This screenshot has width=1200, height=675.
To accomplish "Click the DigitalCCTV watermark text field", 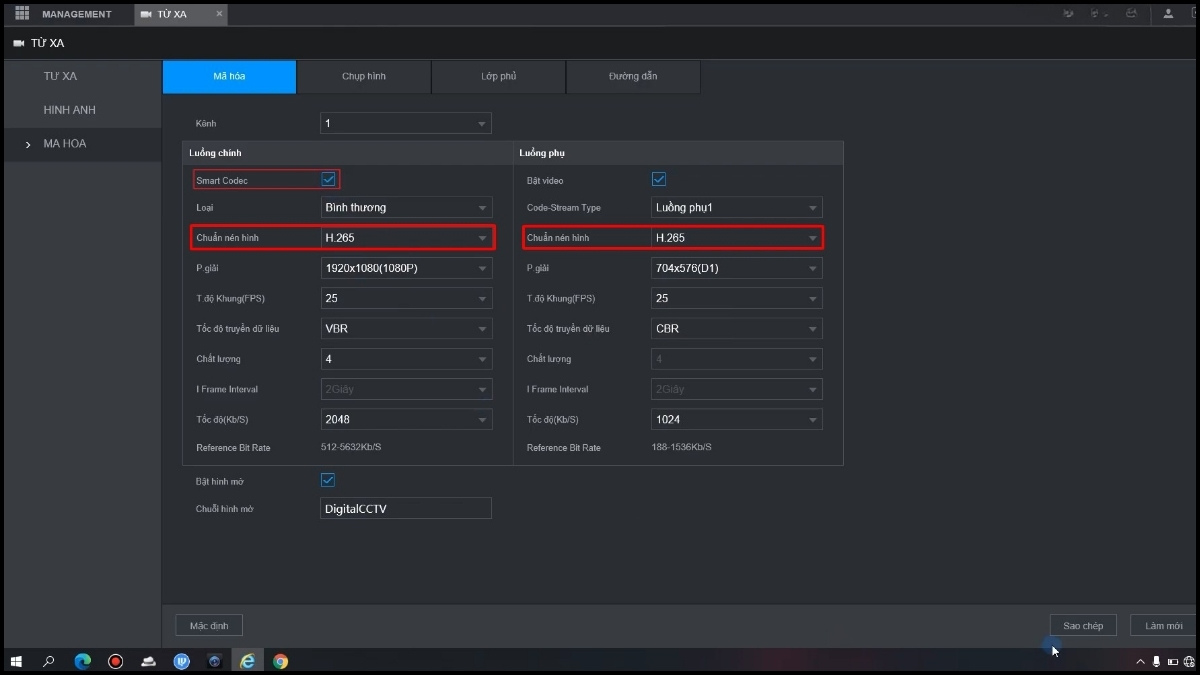I will click(x=406, y=509).
